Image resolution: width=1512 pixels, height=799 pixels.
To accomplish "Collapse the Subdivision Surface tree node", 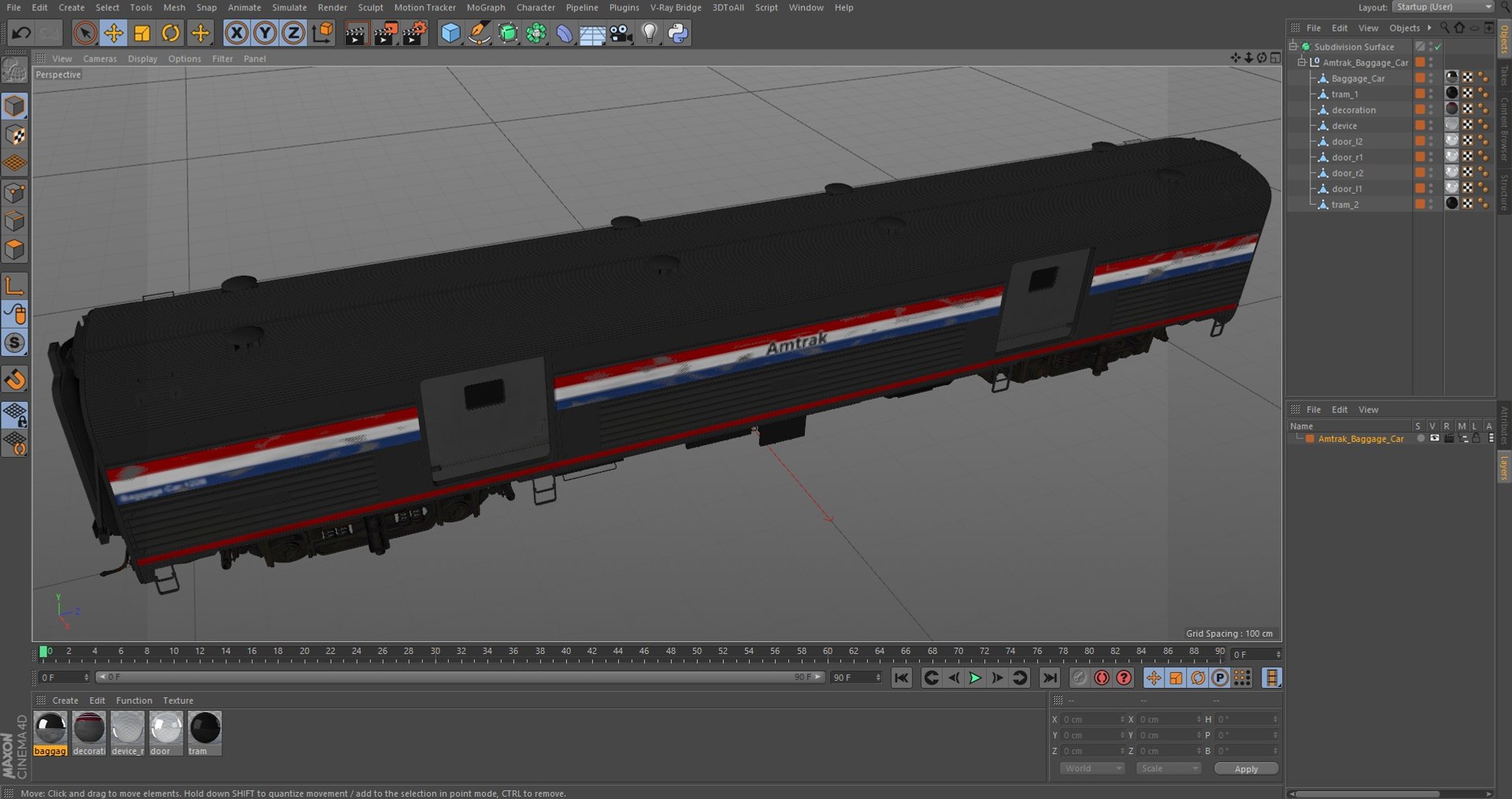I will [x=1293, y=46].
